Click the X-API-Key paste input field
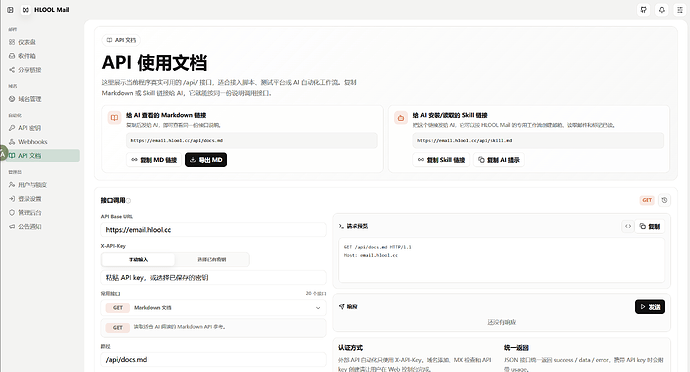The image size is (690, 372). click(x=213, y=278)
